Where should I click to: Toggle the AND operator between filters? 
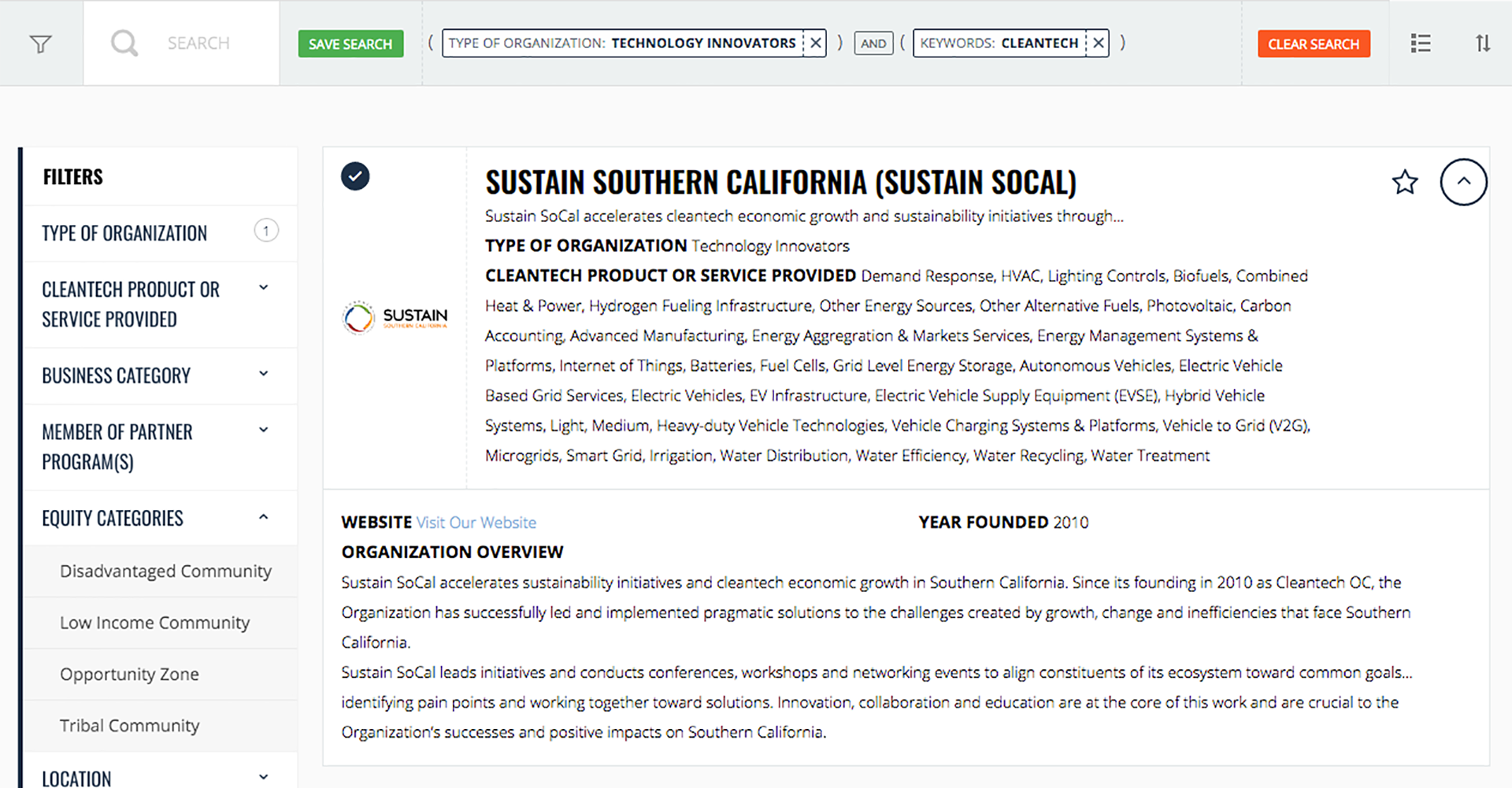click(873, 43)
